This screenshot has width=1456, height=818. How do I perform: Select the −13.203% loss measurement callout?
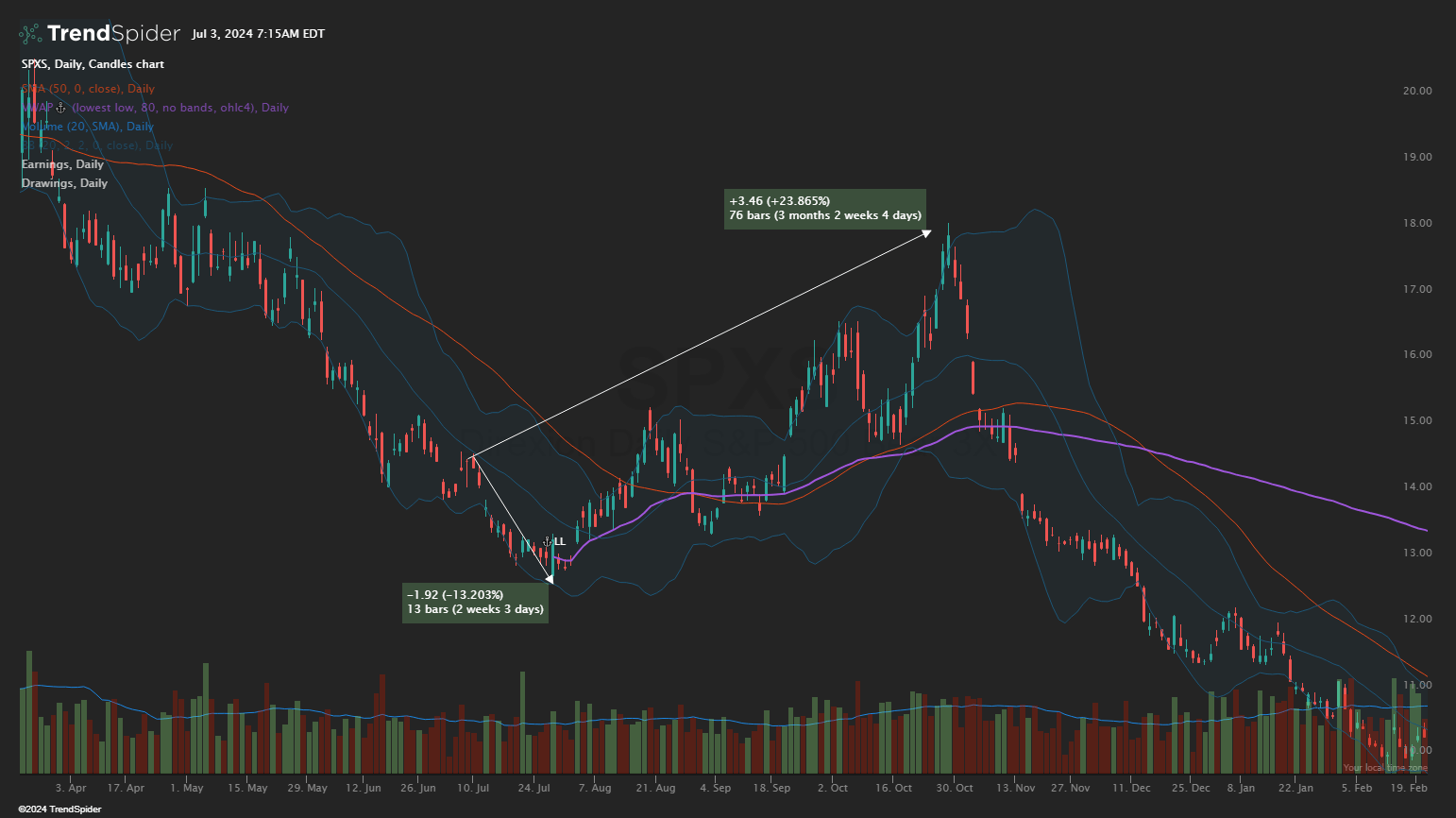click(475, 603)
